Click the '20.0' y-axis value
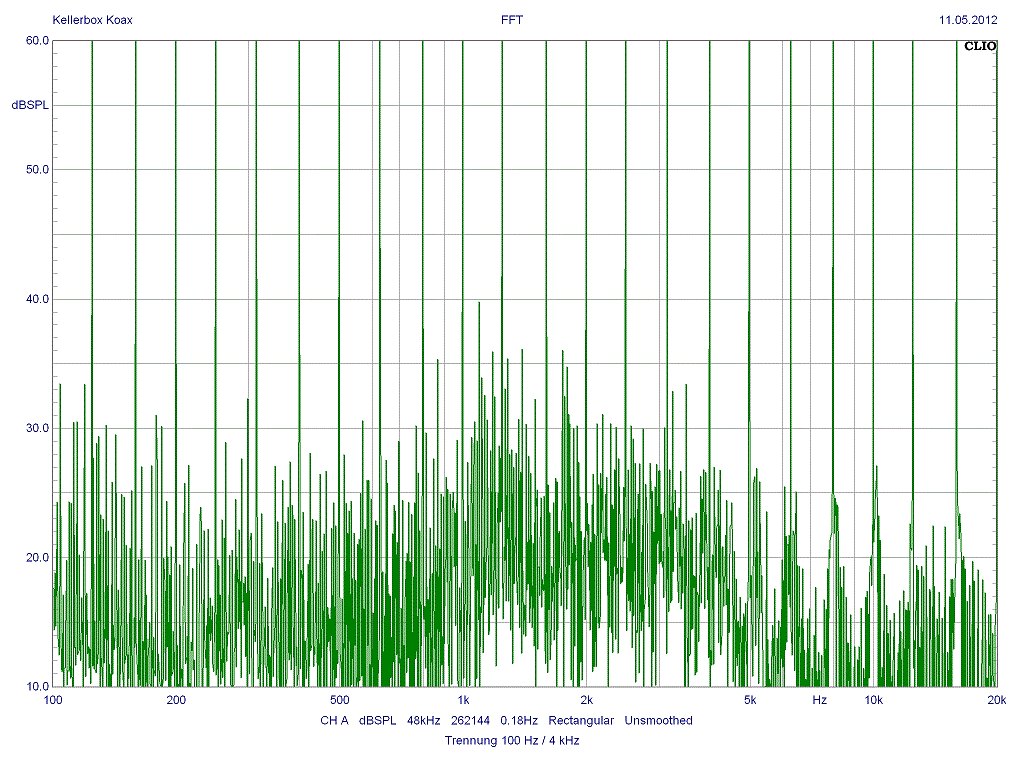 37,558
